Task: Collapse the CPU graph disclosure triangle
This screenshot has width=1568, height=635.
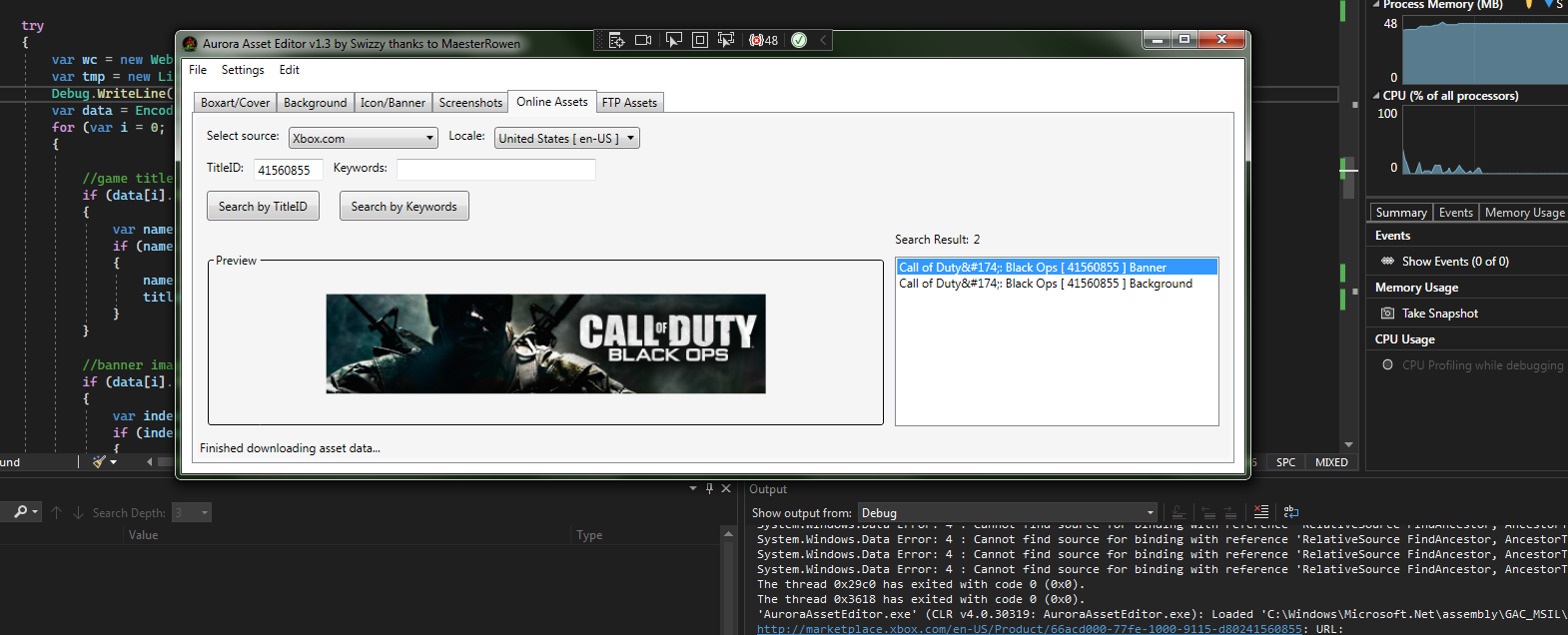Action: [1376, 96]
